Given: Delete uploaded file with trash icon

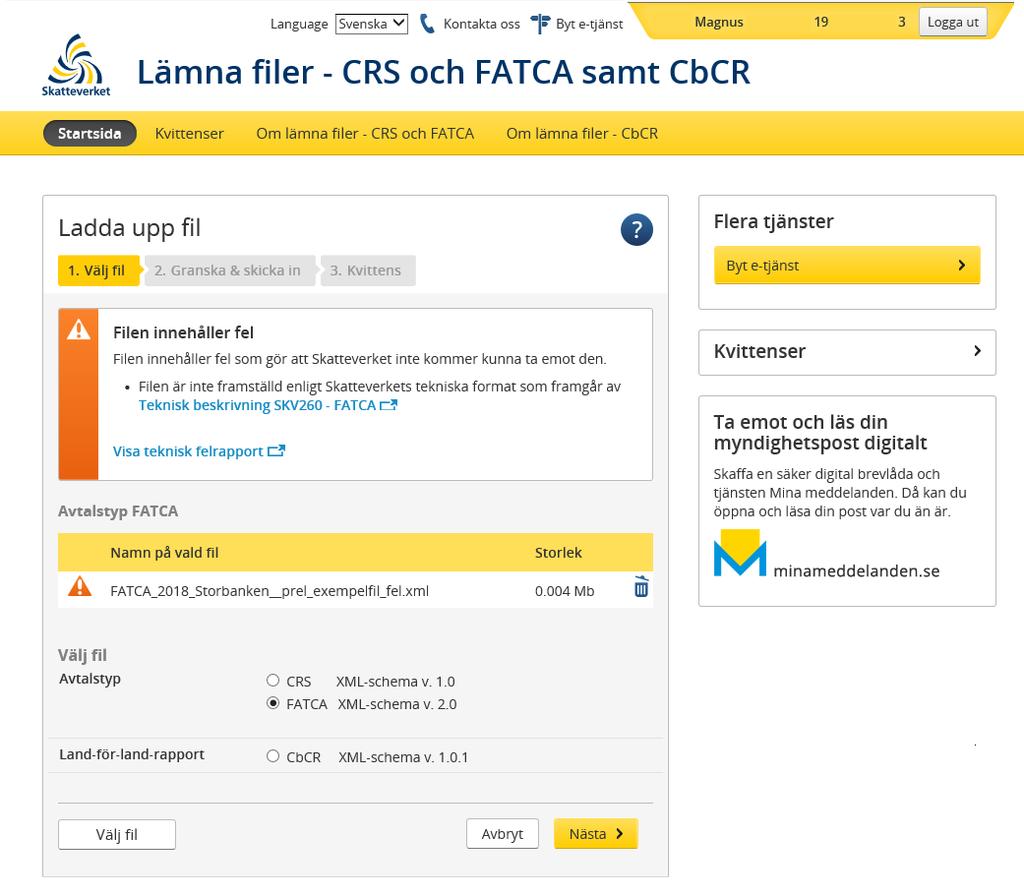Looking at the screenshot, I should tap(641, 586).
